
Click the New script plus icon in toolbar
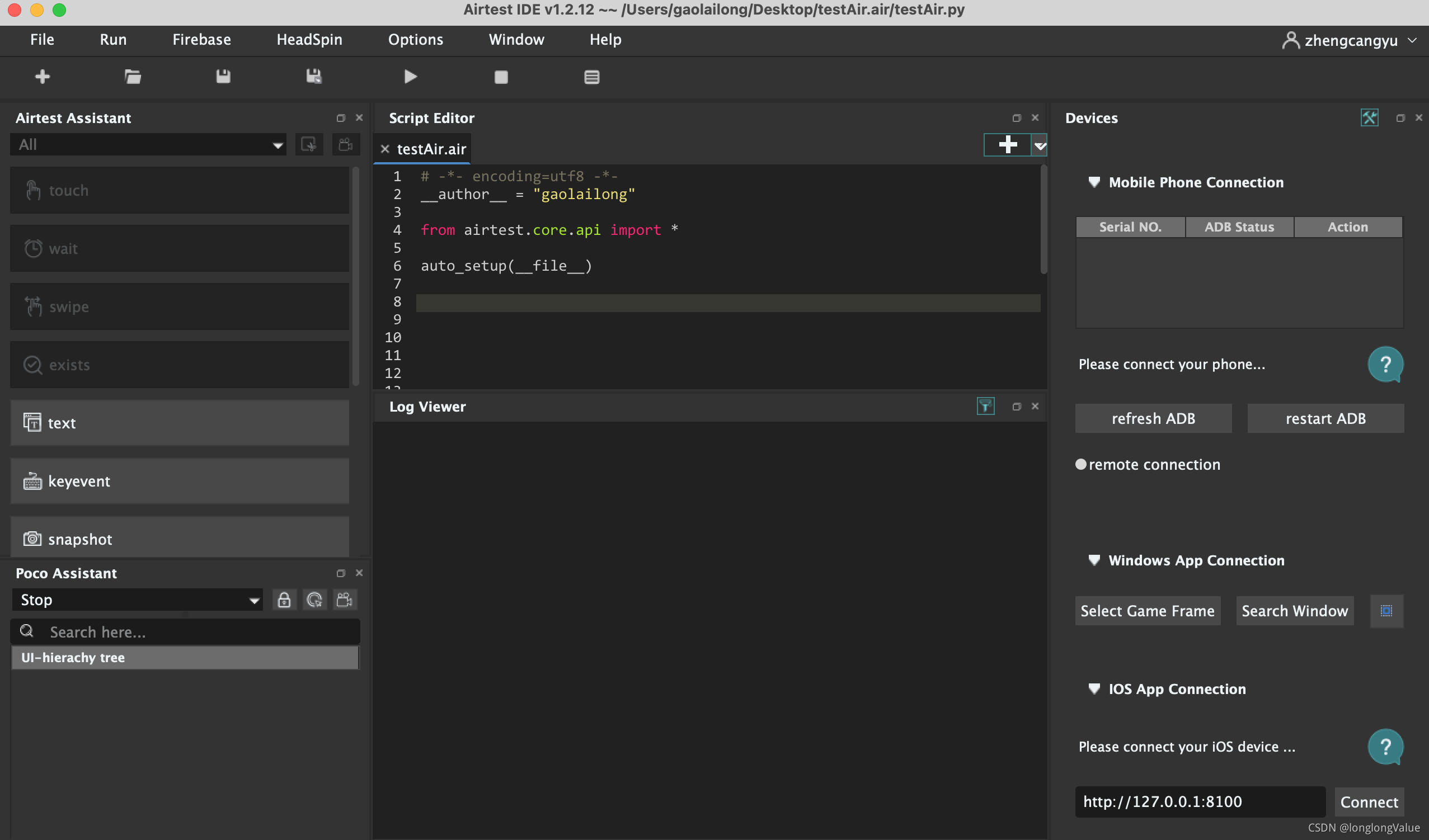click(x=43, y=77)
